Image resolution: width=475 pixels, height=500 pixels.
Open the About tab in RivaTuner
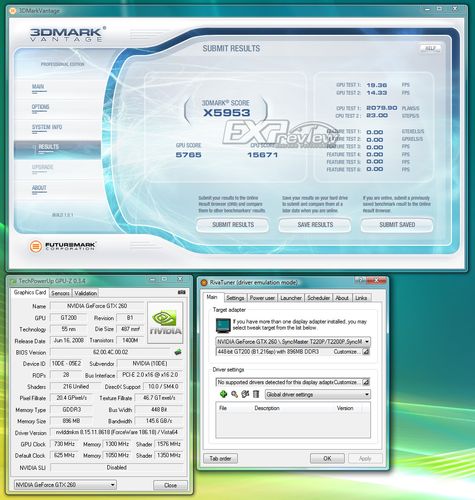[x=342, y=298]
